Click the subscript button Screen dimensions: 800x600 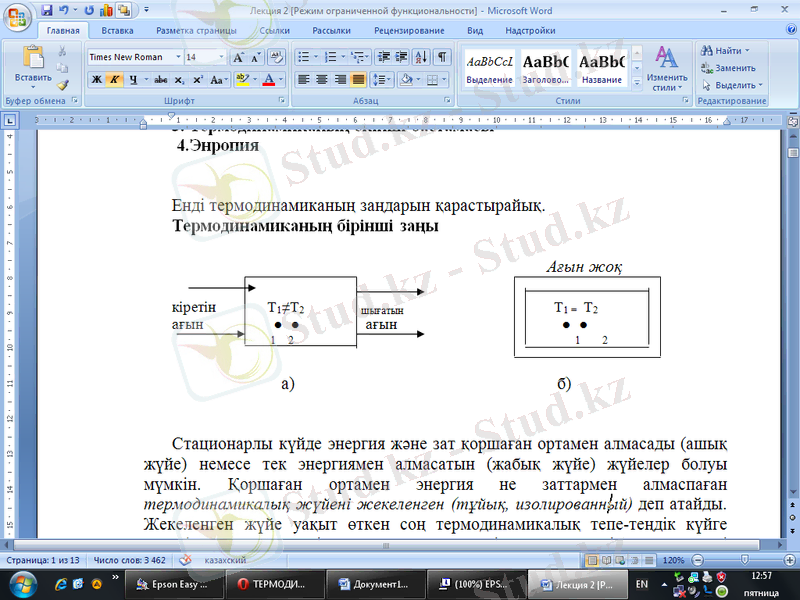(x=181, y=79)
